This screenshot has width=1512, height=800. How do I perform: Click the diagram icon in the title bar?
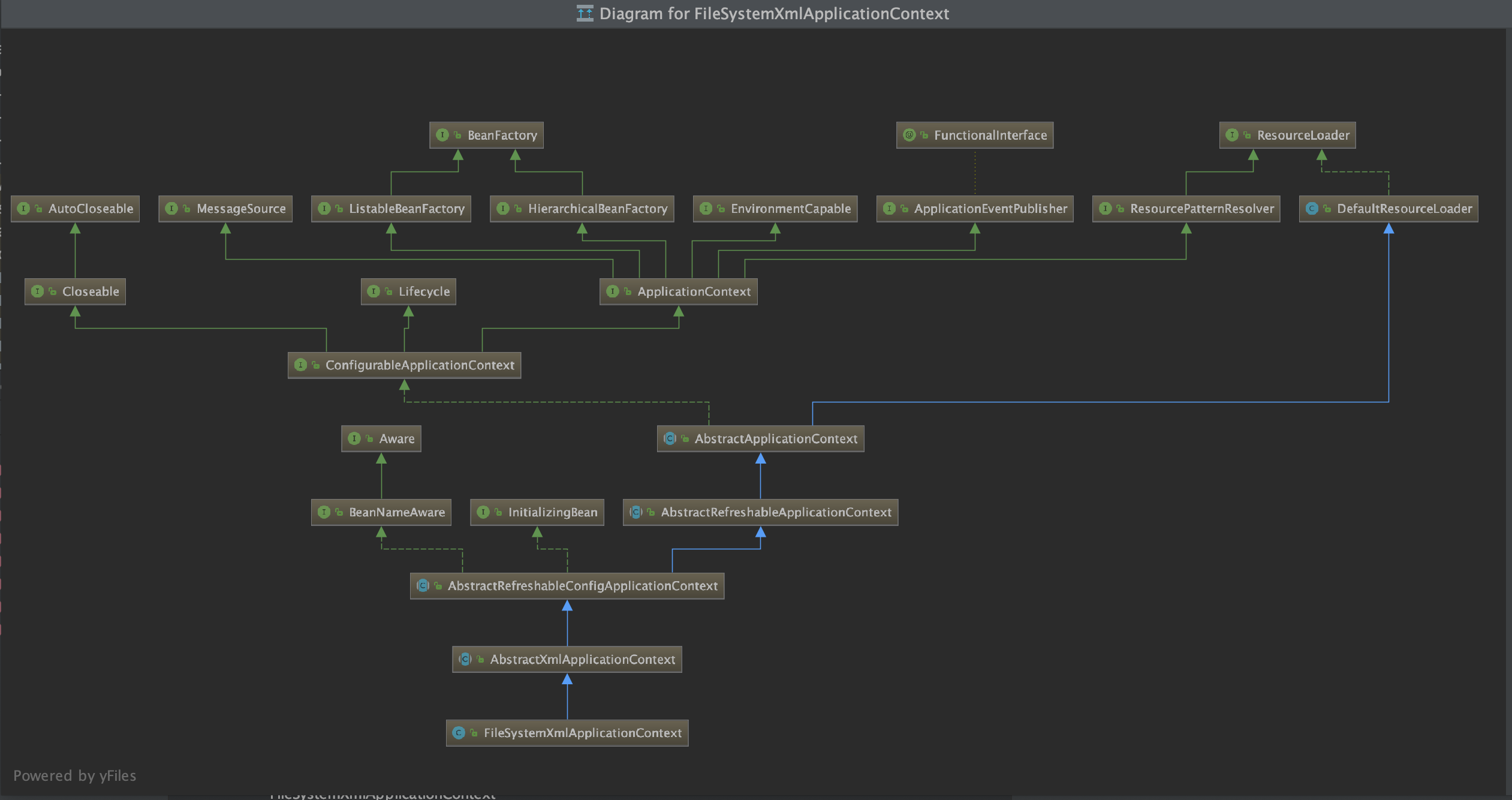click(x=585, y=13)
